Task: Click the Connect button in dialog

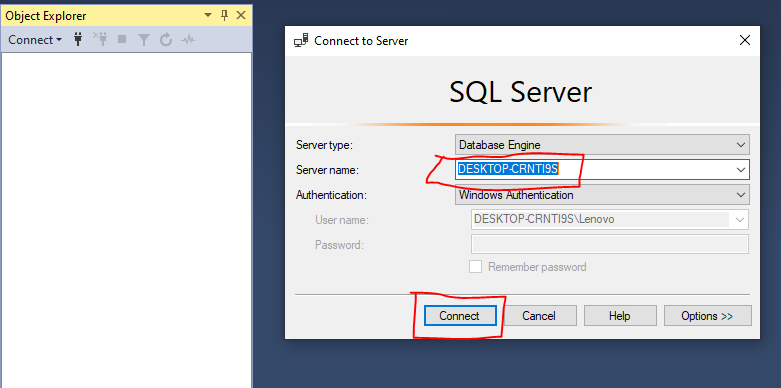Action: coord(460,316)
